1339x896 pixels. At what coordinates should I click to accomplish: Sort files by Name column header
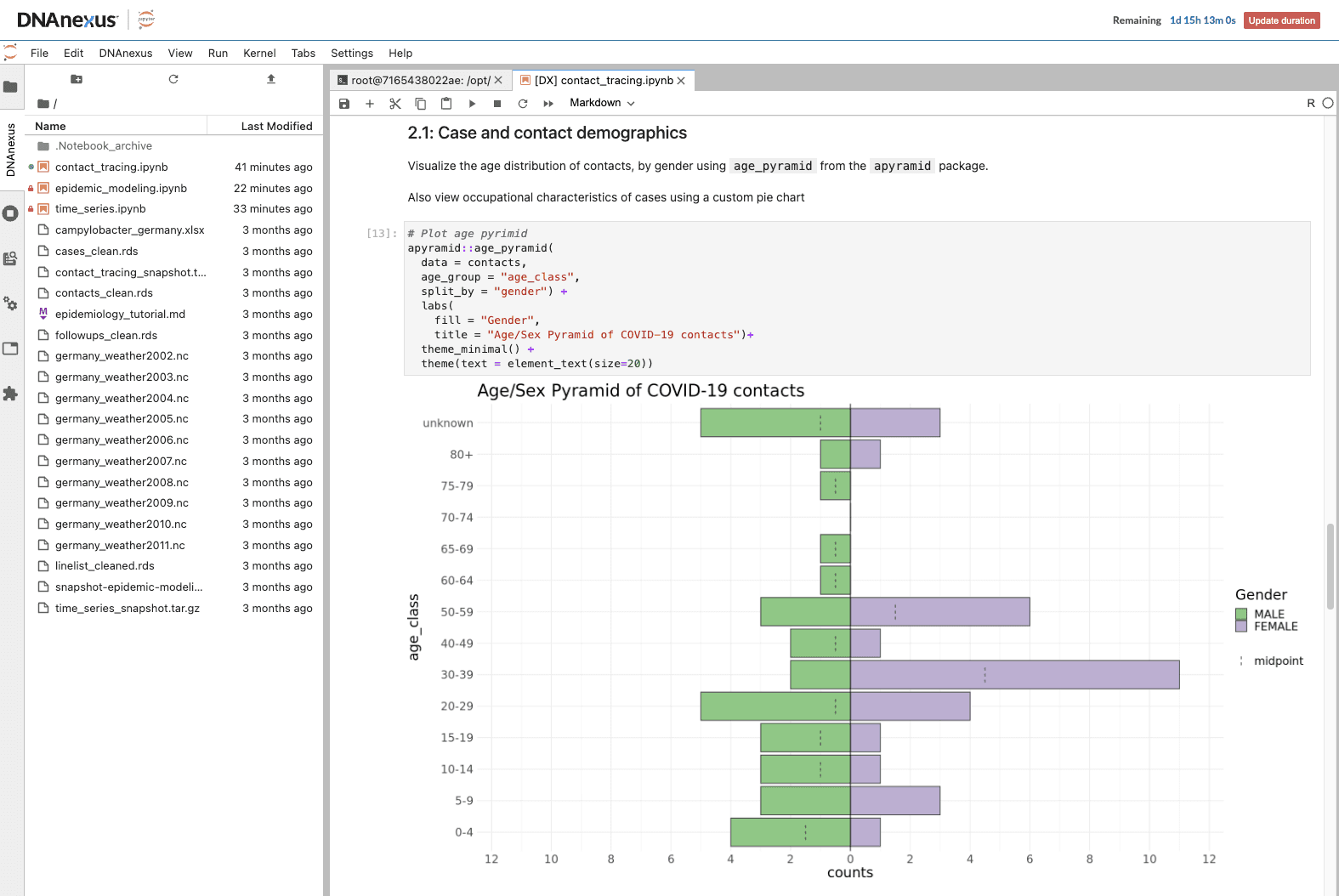(x=51, y=126)
